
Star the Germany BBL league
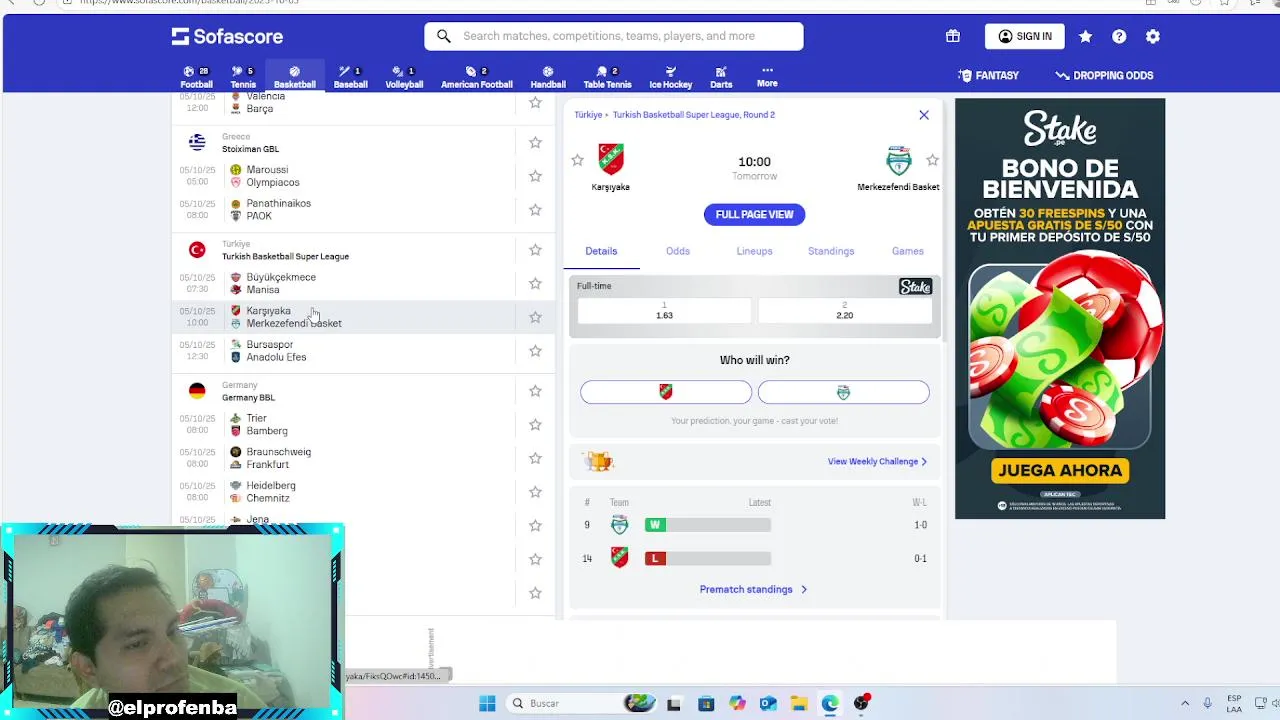click(x=535, y=391)
